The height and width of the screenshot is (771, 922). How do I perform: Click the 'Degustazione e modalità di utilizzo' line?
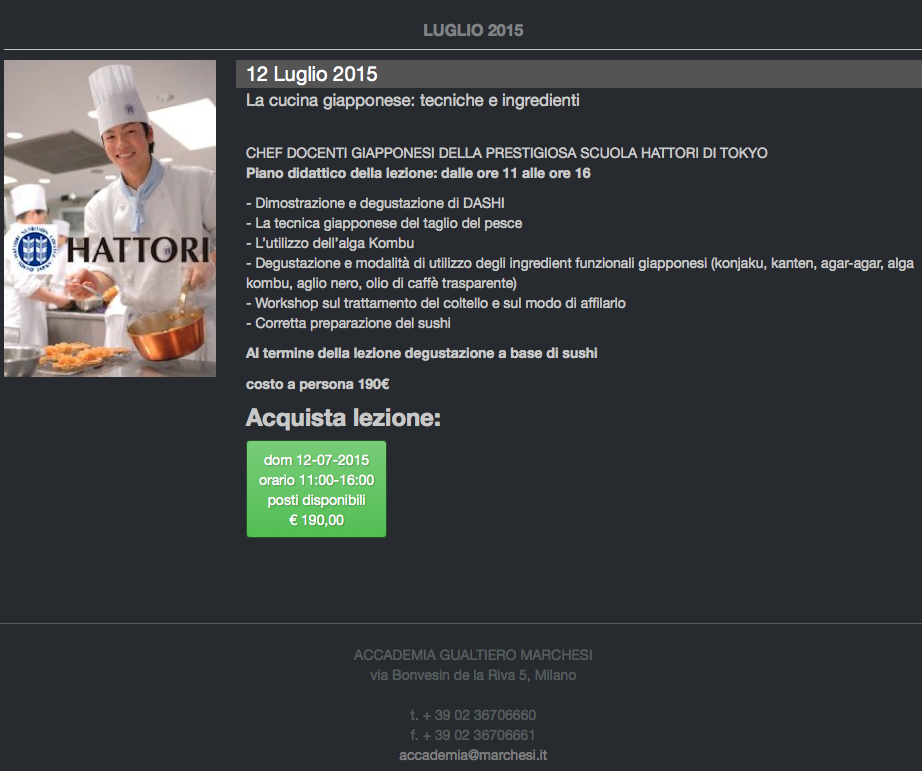pyautogui.click(x=580, y=273)
